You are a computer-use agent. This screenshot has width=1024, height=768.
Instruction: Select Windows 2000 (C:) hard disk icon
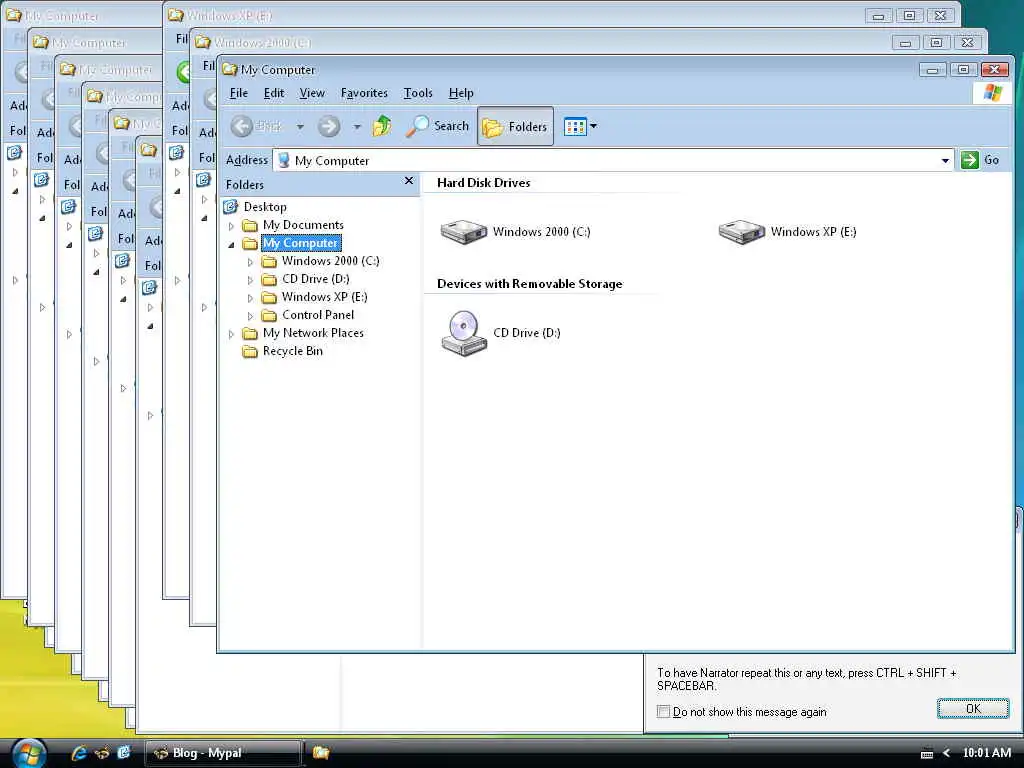tap(464, 232)
